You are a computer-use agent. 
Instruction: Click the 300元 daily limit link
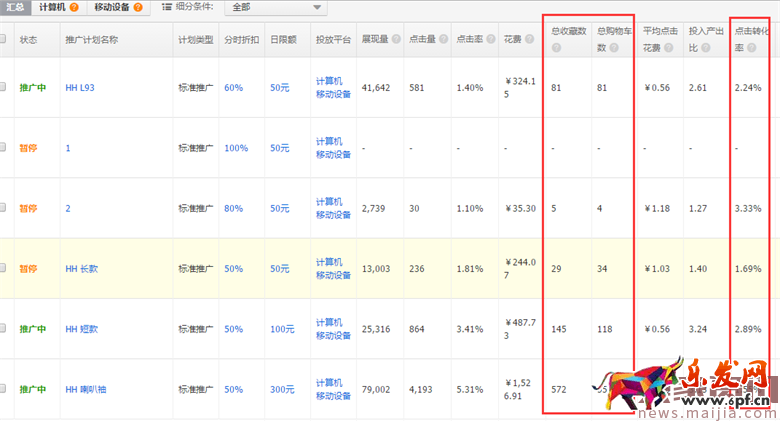click(282, 389)
